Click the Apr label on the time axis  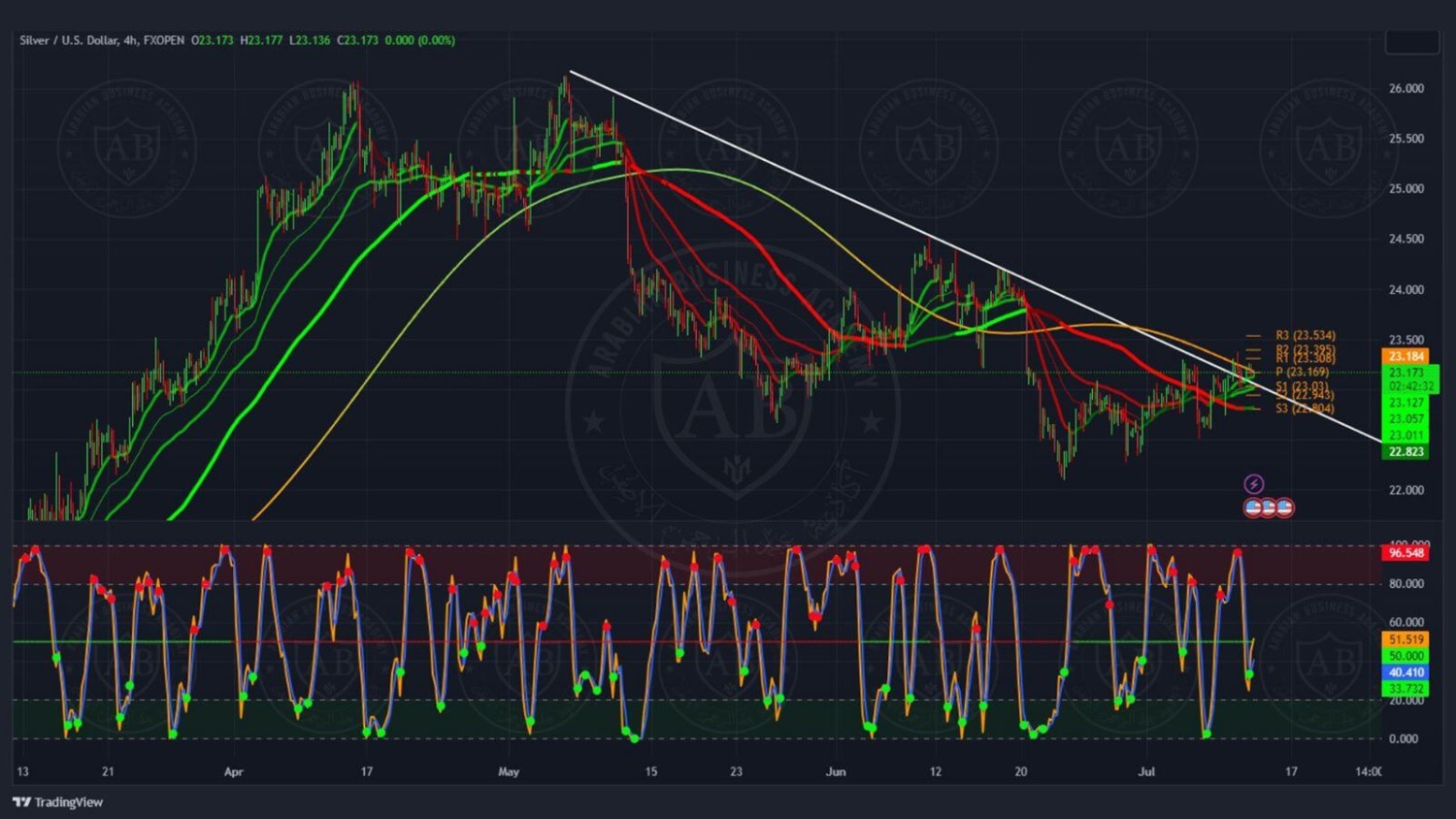[x=233, y=772]
